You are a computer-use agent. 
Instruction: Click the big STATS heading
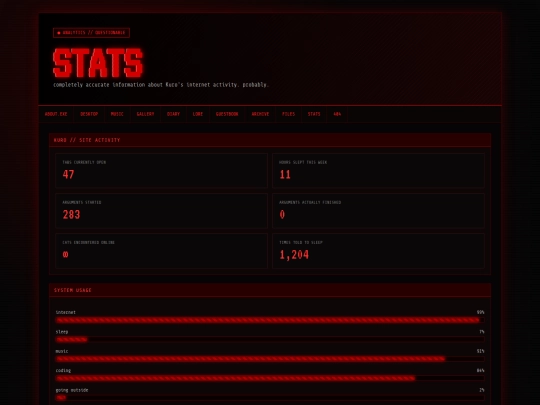(98, 63)
